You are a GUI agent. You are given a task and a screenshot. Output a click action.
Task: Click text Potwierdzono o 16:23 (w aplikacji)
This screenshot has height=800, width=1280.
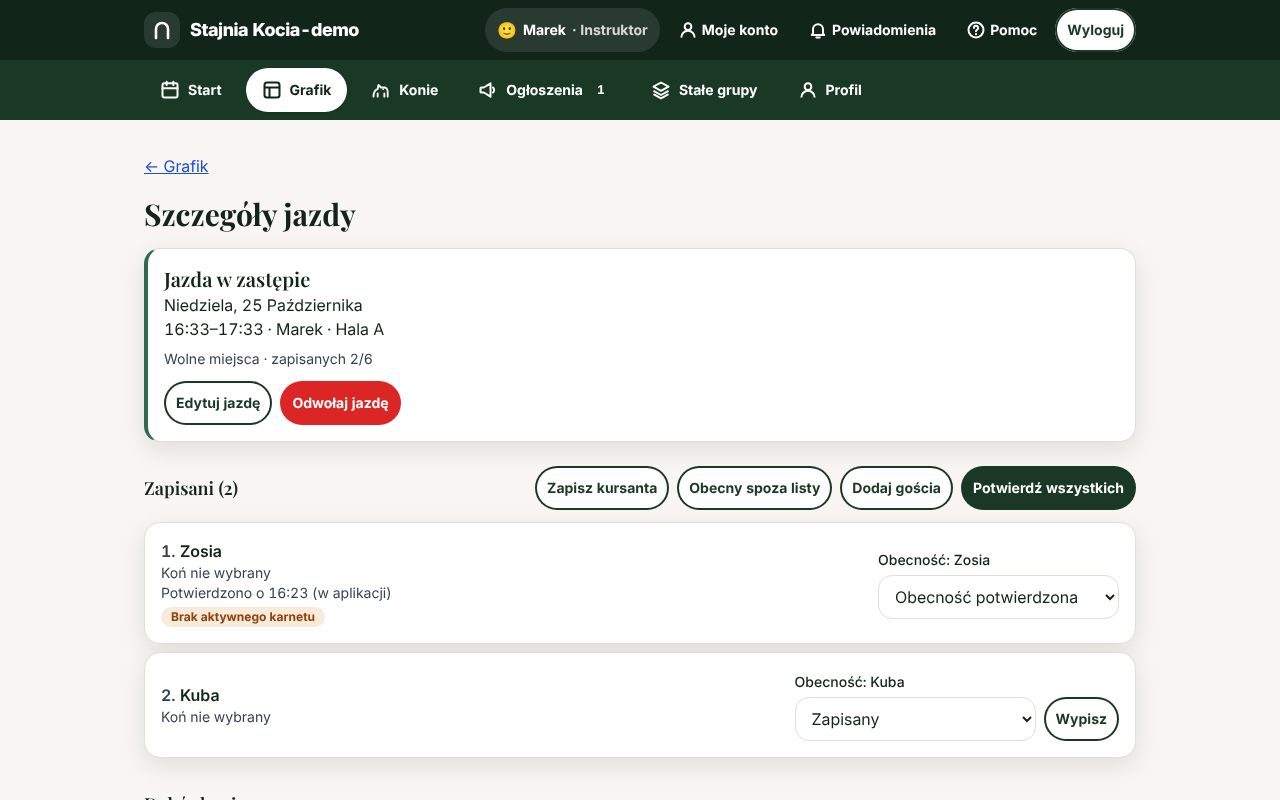point(276,593)
